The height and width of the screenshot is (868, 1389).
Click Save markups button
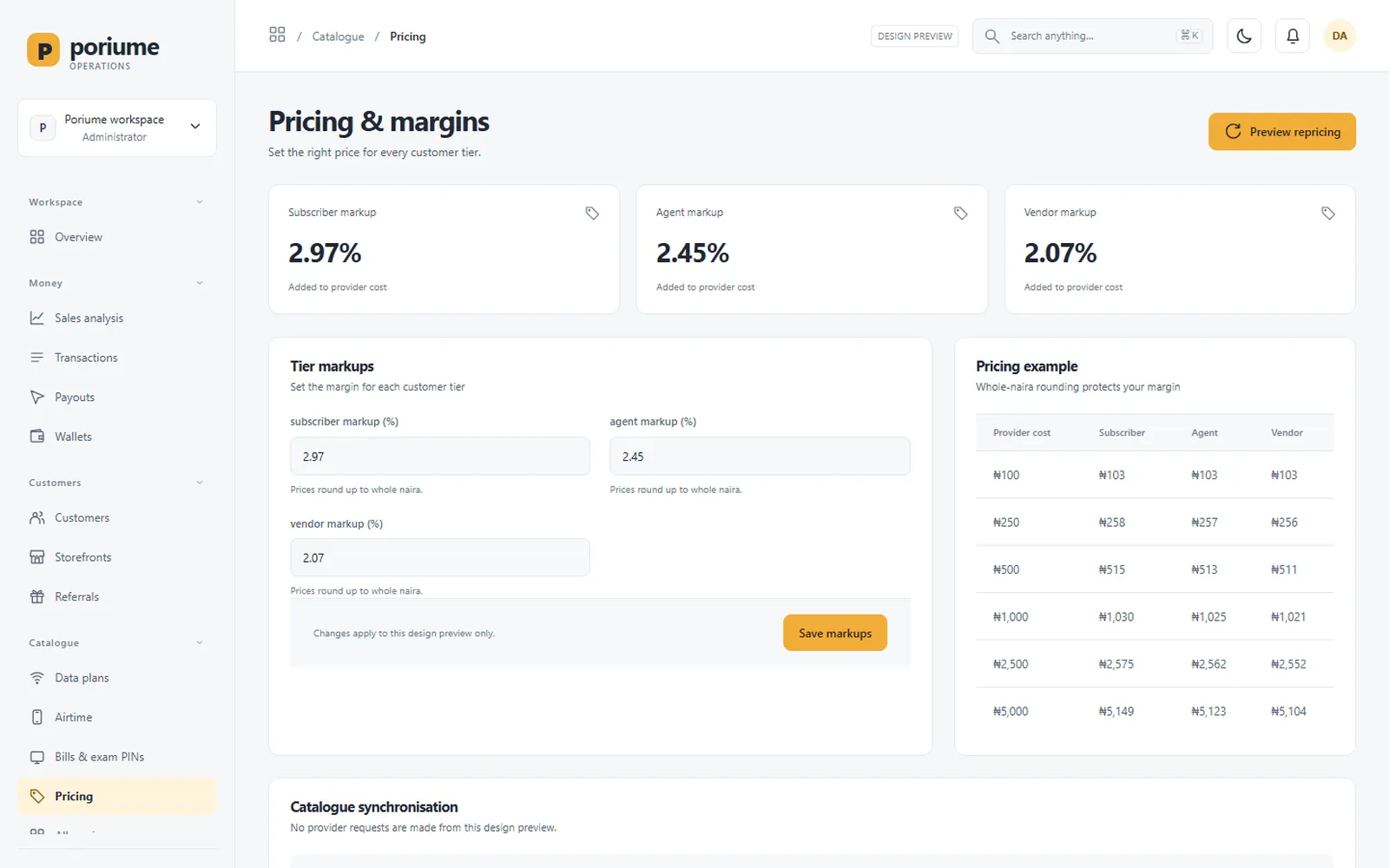click(835, 633)
